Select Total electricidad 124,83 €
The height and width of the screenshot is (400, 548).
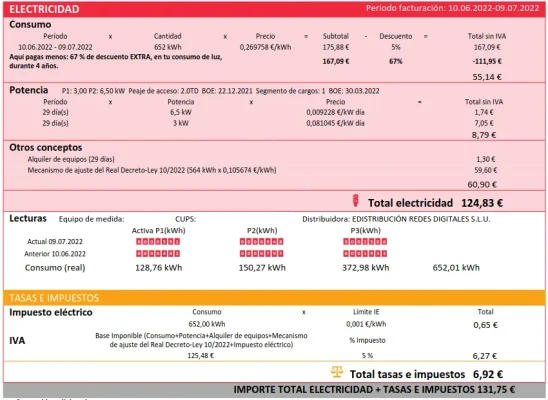(x=435, y=203)
